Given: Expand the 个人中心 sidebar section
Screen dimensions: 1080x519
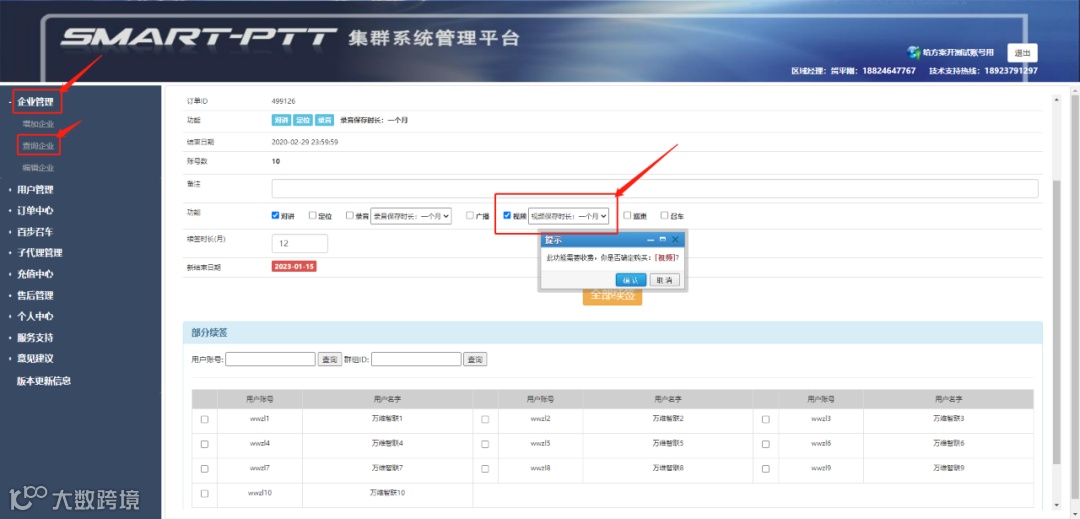Looking at the screenshot, I should (x=35, y=317).
